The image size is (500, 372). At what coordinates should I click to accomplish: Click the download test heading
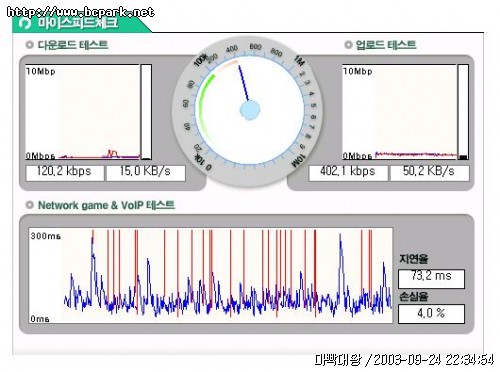tap(73, 45)
